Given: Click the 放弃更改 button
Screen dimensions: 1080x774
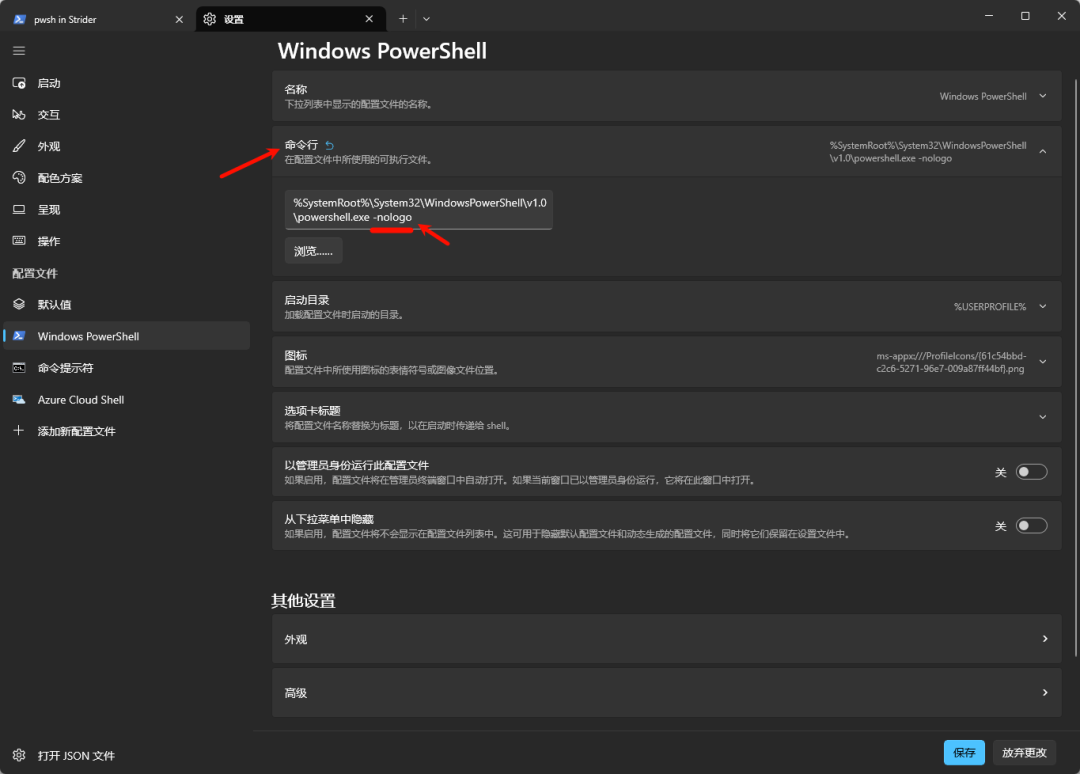Looking at the screenshot, I should pos(1024,753).
